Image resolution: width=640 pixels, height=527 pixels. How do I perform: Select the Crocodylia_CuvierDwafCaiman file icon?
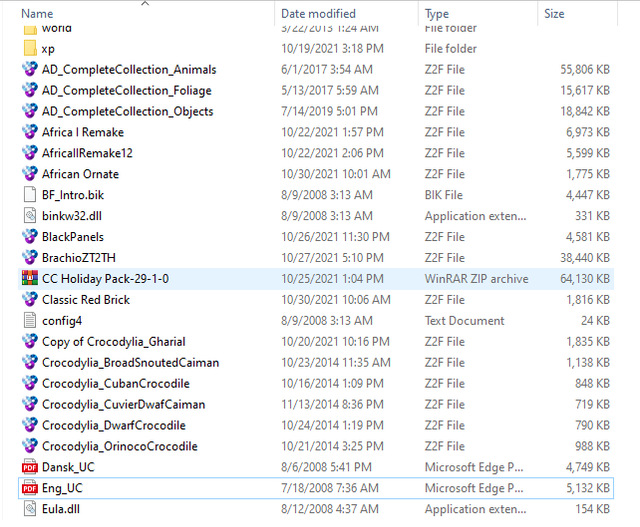[x=30, y=404]
